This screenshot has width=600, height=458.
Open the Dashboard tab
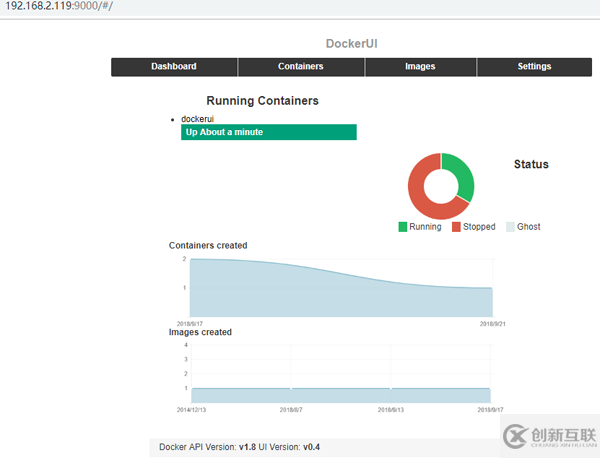pyautogui.click(x=174, y=67)
